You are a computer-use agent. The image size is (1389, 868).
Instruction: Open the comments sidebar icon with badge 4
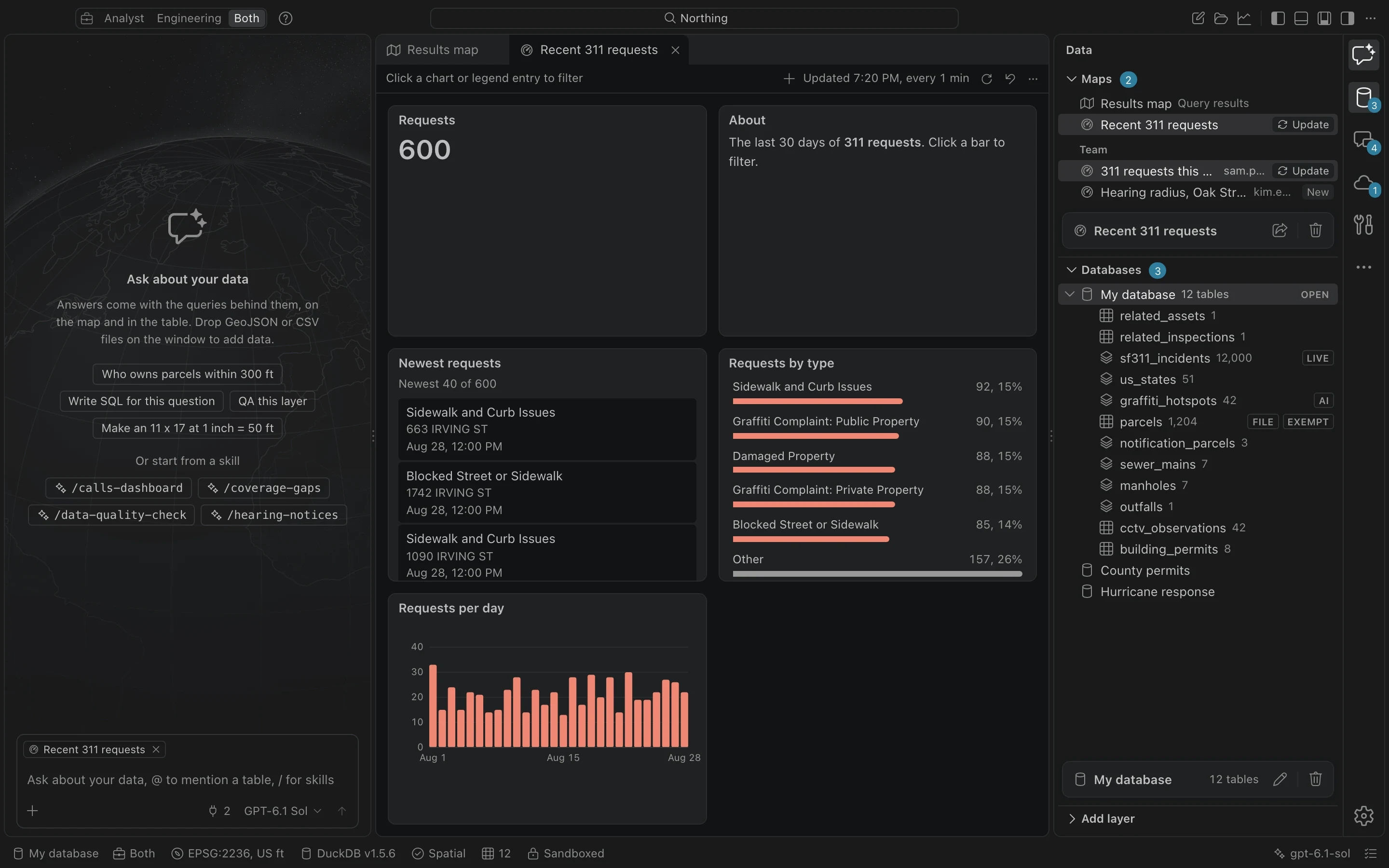click(1363, 140)
